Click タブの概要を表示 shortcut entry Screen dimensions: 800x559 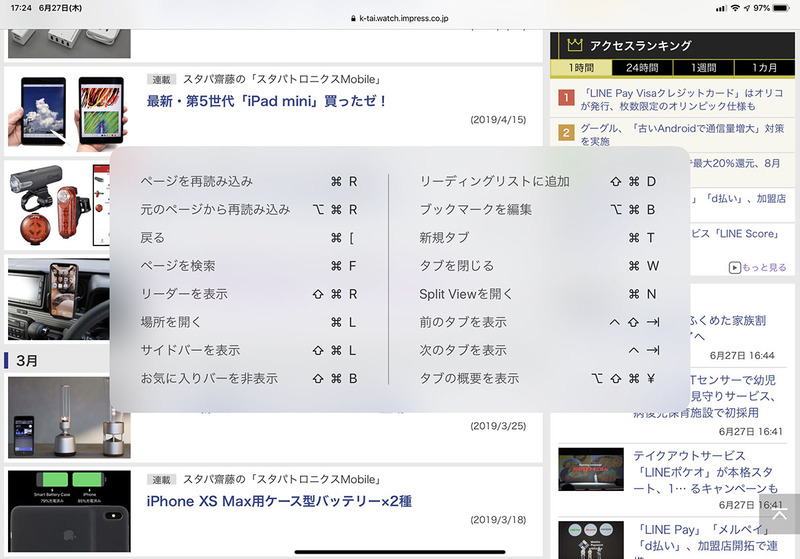(x=539, y=378)
